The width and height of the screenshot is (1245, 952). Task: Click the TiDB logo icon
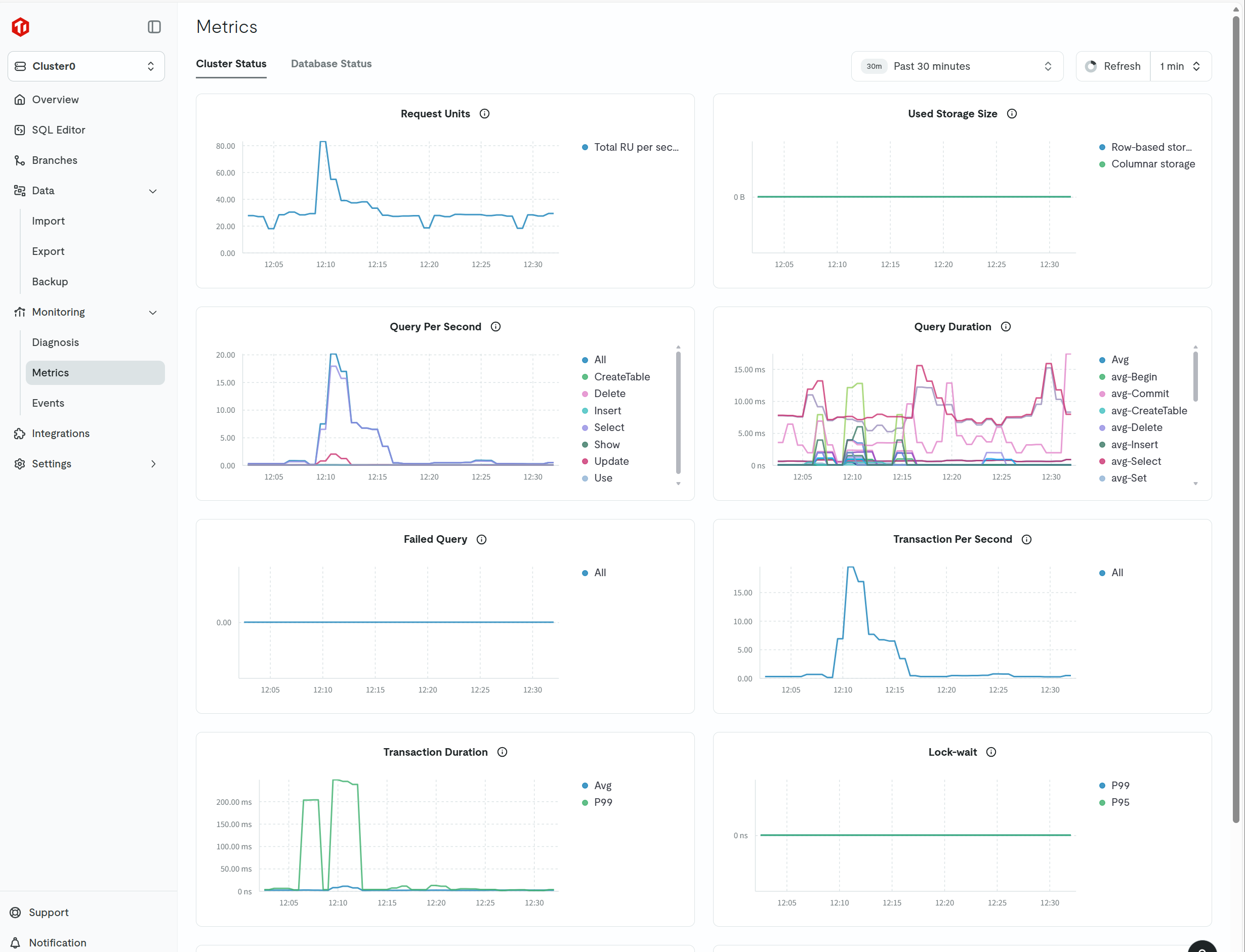[x=20, y=27]
